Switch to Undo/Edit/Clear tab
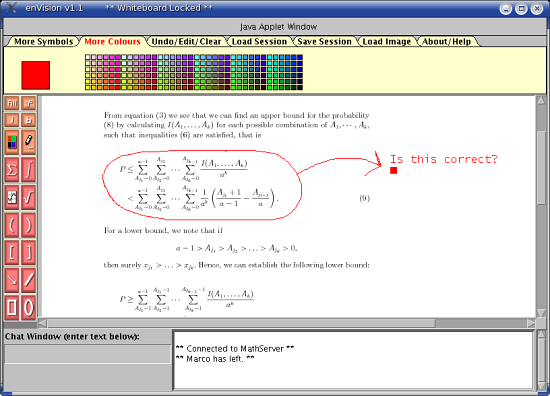Screen dimensions: 550x396 (186, 41)
